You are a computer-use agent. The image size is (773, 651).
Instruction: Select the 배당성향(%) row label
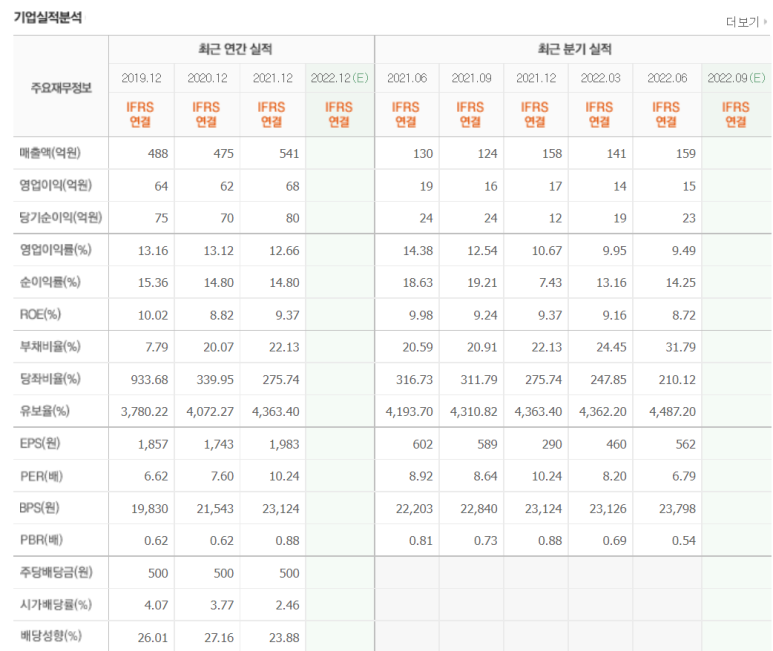coord(50,636)
